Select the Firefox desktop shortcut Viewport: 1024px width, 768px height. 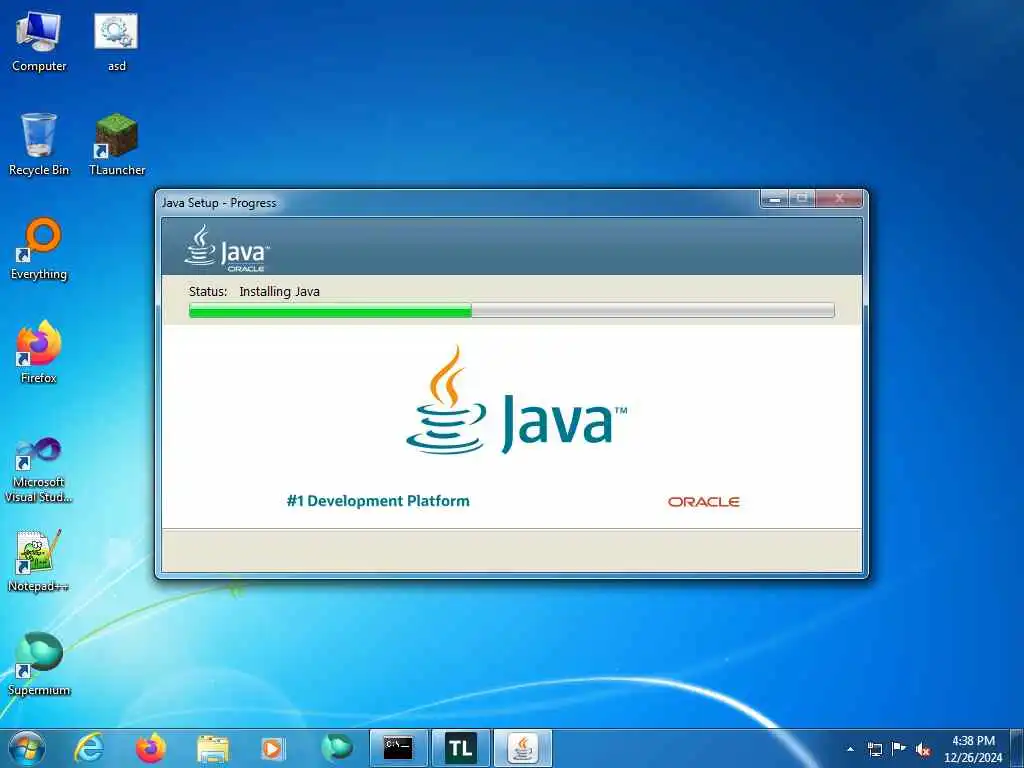(x=39, y=353)
